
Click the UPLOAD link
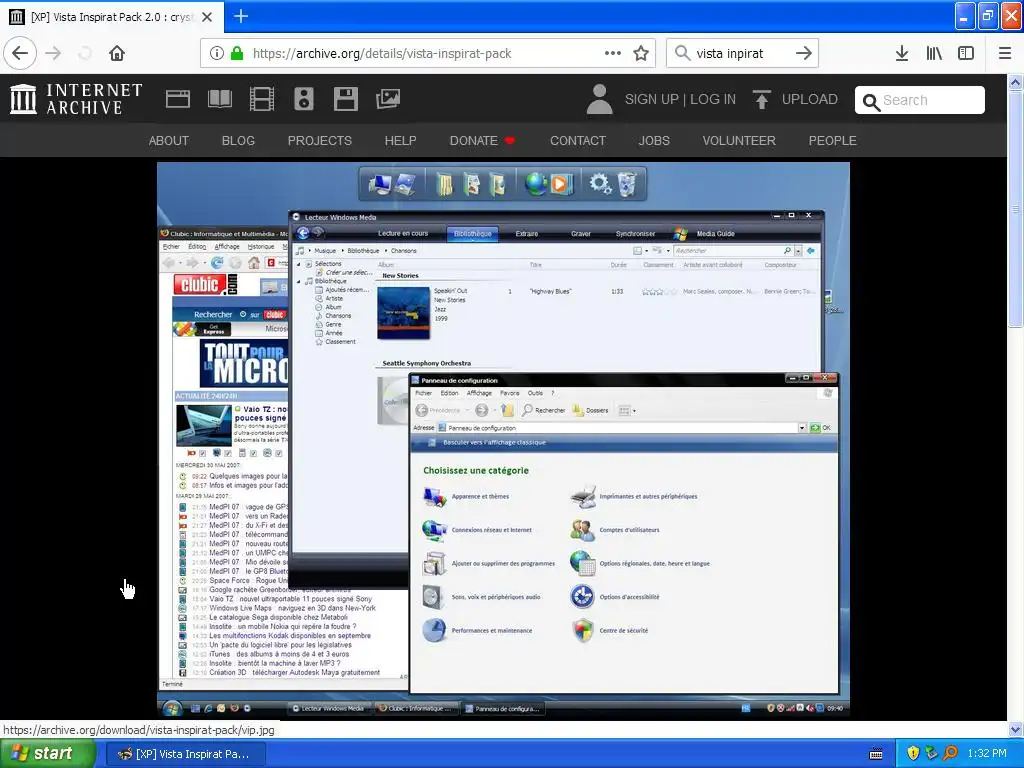click(x=810, y=99)
